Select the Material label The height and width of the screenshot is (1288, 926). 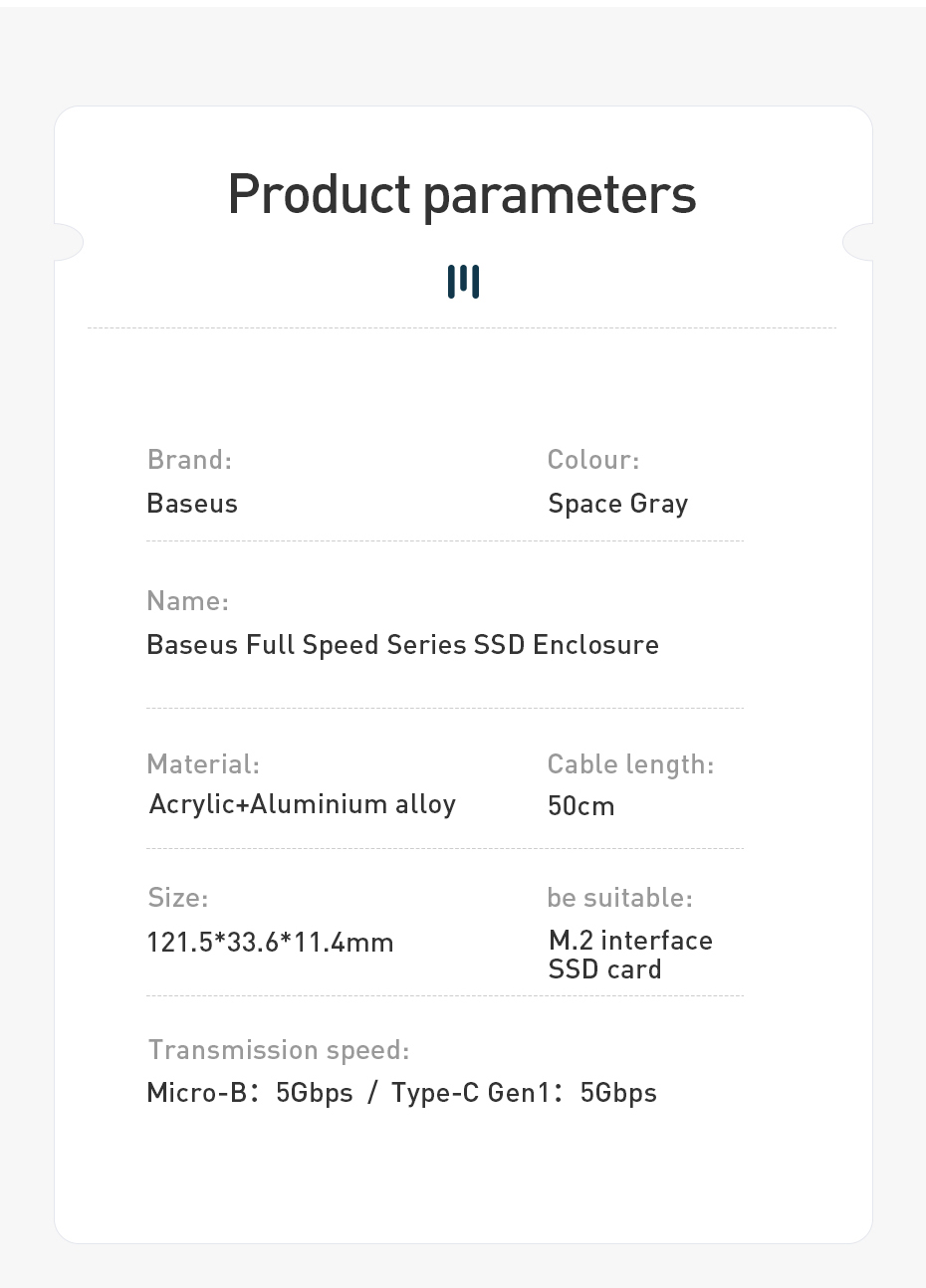[203, 764]
